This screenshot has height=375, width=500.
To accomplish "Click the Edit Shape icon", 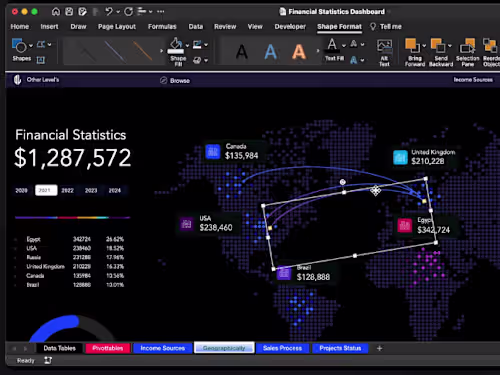I will pos(41,44).
